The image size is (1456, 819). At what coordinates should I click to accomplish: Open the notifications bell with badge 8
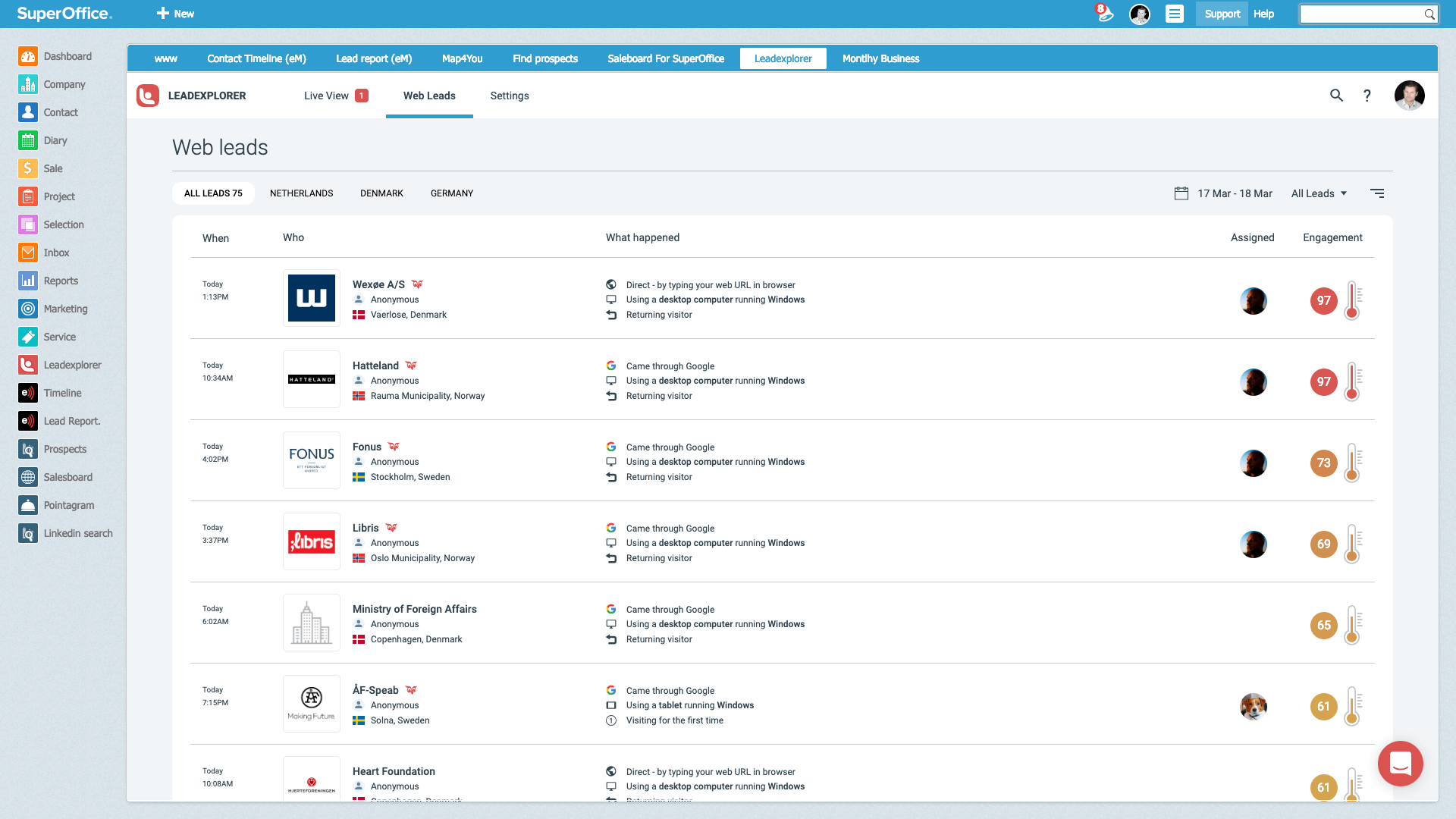(x=1105, y=14)
